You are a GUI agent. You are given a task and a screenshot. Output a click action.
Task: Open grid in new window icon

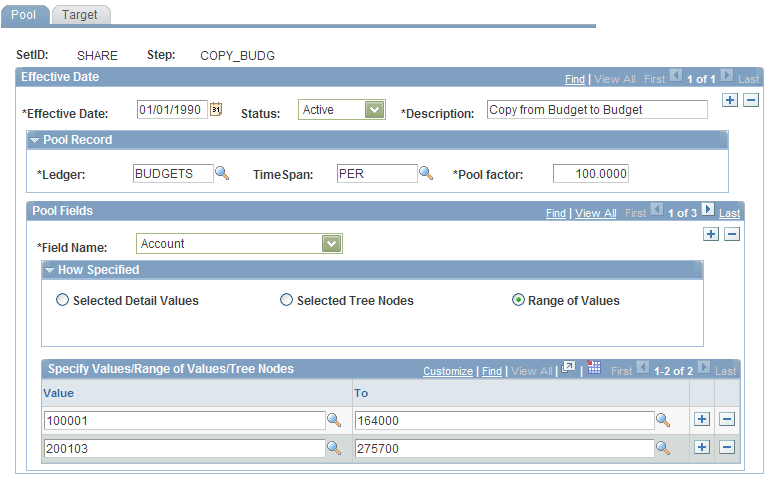click(x=569, y=367)
